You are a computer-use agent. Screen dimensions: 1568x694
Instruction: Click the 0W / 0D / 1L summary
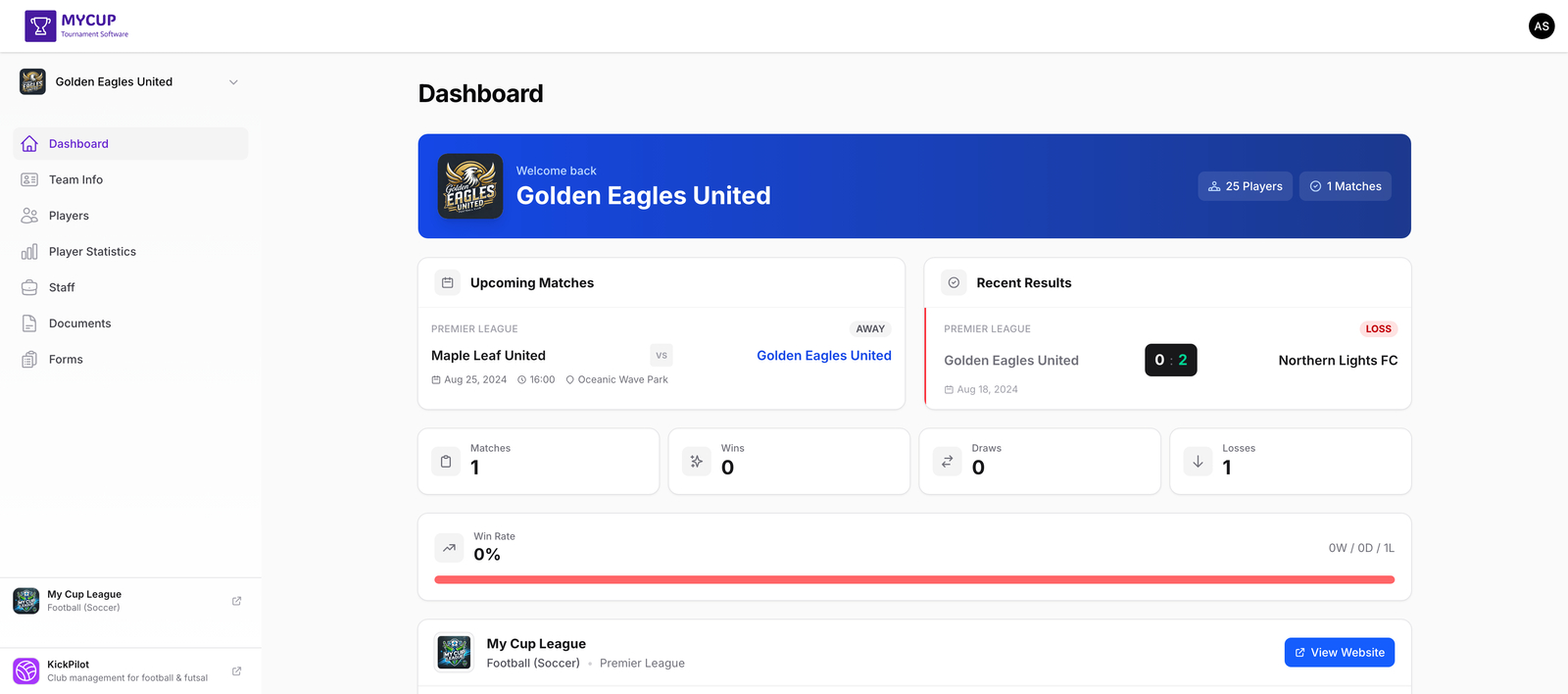pos(1361,548)
